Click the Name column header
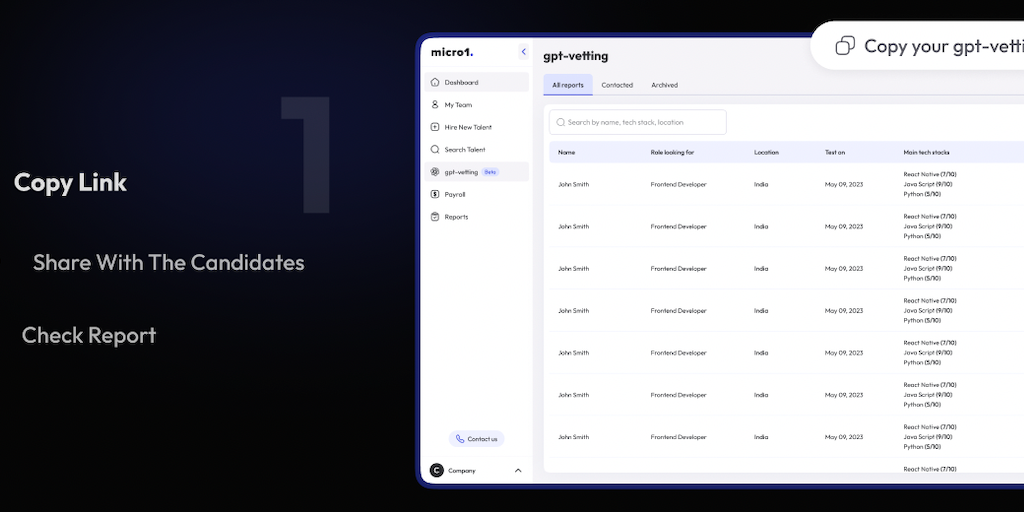Viewport: 1024px width, 512px height. (x=566, y=152)
